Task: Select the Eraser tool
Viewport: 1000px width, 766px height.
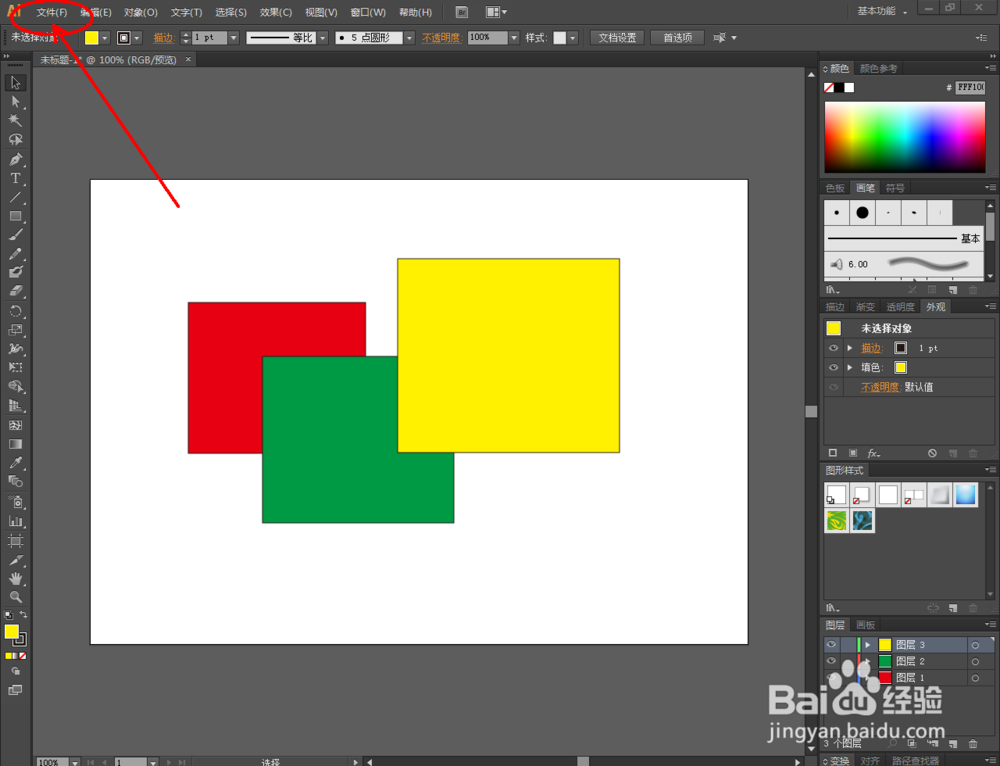Action: coord(15,291)
